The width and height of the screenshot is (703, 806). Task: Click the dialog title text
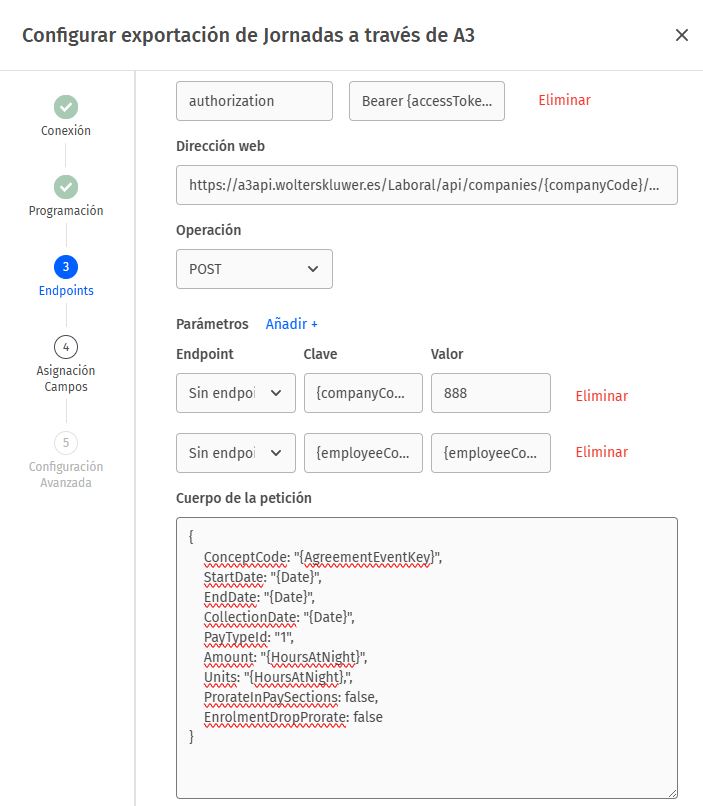click(248, 35)
